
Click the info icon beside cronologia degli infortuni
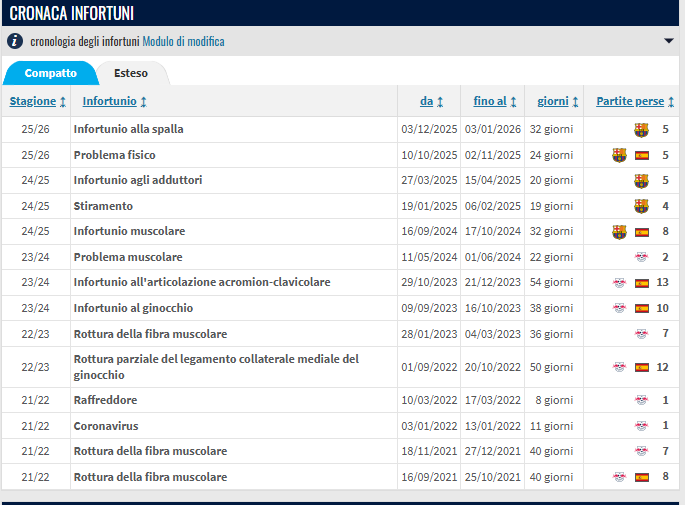pyautogui.click(x=15, y=41)
